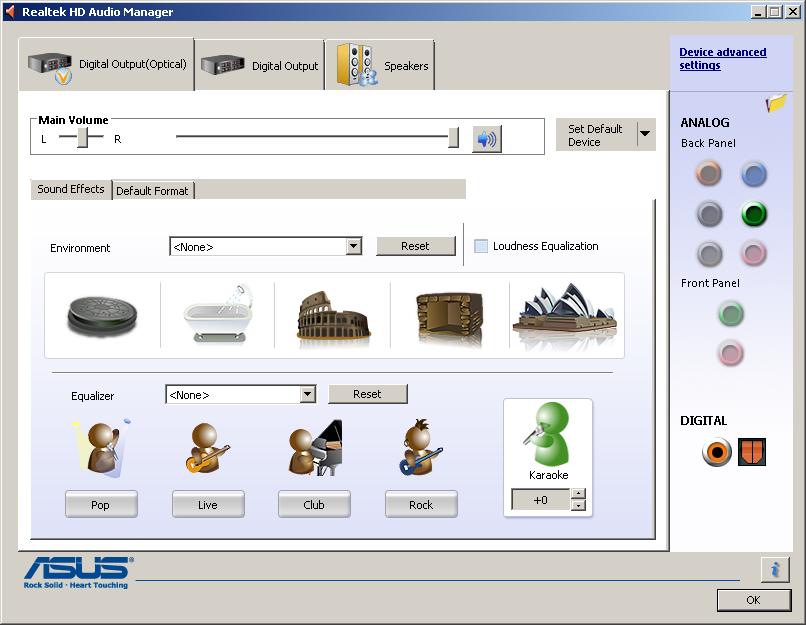
Task: Decrease Karaoke key with down arrow
Action: click(x=578, y=505)
